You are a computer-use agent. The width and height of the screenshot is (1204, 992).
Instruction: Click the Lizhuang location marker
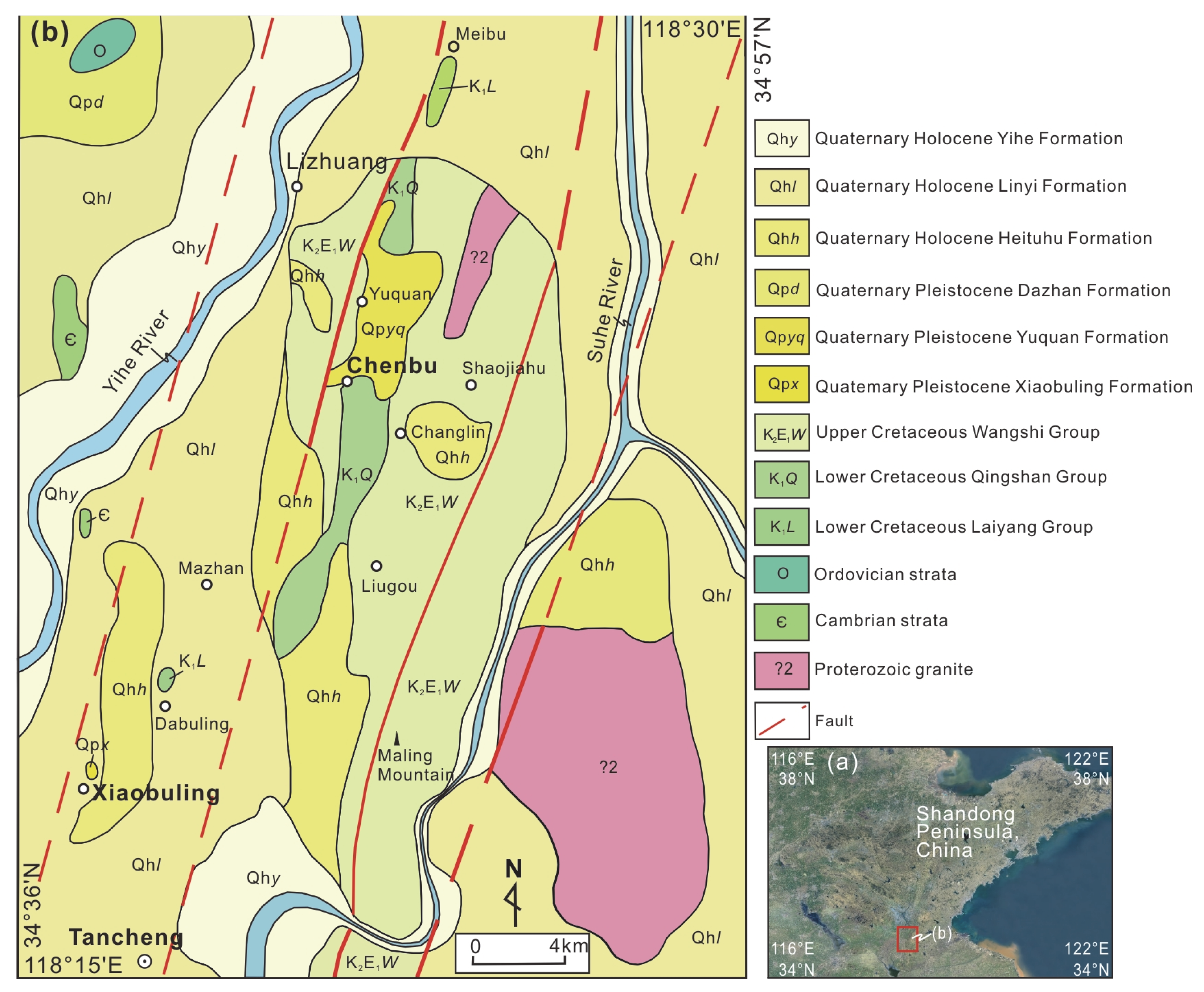(296, 186)
